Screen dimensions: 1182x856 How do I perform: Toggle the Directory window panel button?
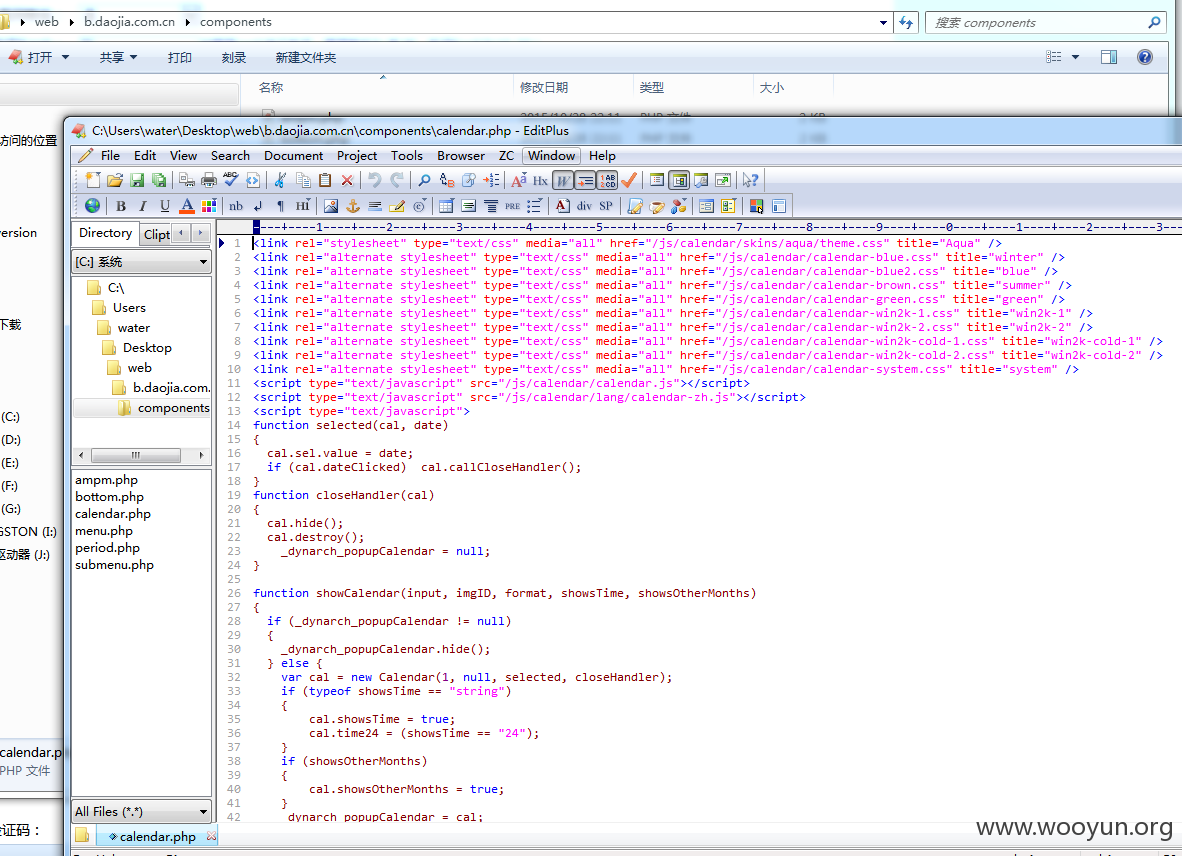pos(679,180)
